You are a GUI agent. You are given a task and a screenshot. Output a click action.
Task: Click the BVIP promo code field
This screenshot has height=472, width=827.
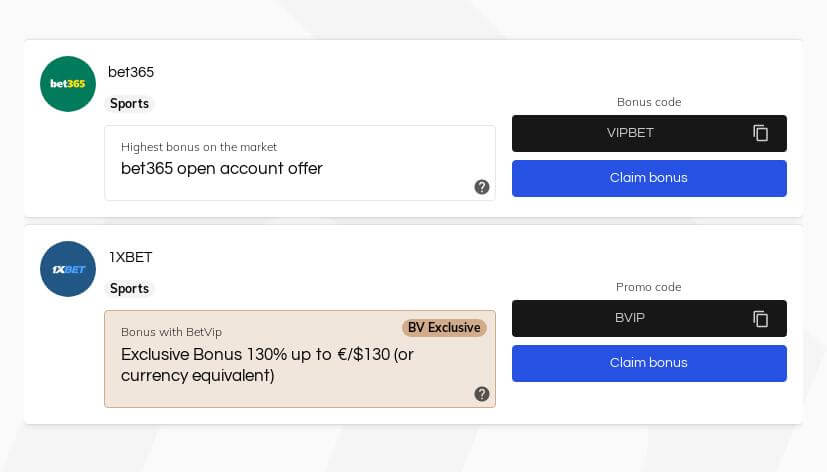pyautogui.click(x=649, y=319)
